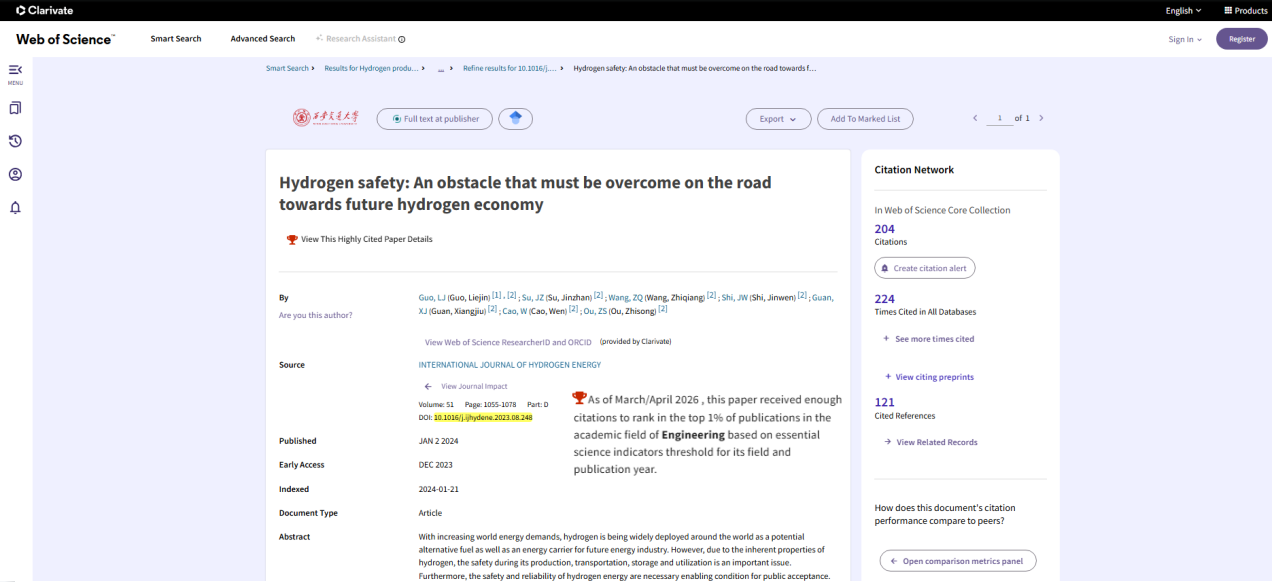The width and height of the screenshot is (1272, 582).
Task: Open the researcher profile sidebar icon
Action: click(x=15, y=174)
